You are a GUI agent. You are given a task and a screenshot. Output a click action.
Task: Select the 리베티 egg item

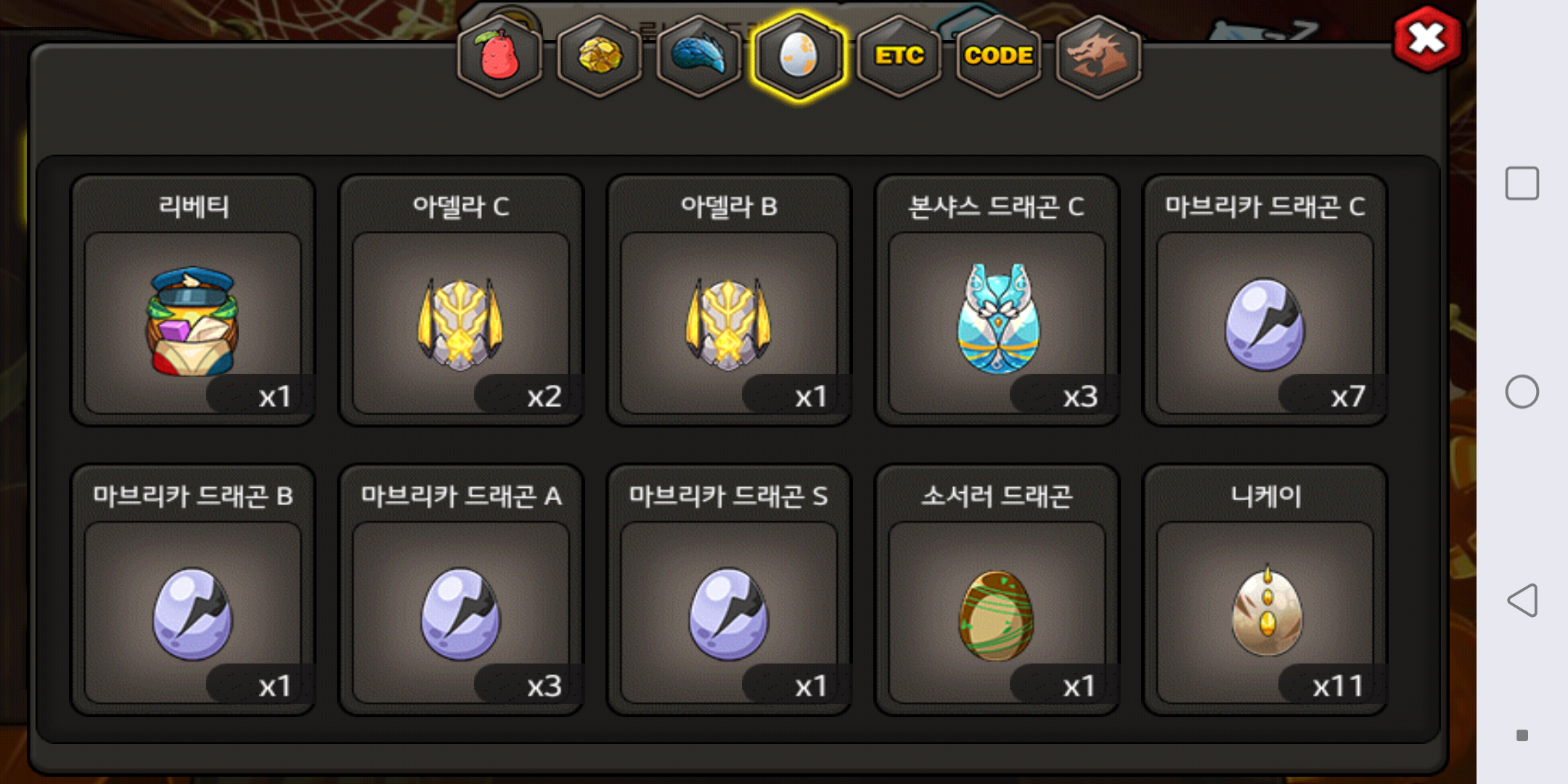[x=193, y=301]
